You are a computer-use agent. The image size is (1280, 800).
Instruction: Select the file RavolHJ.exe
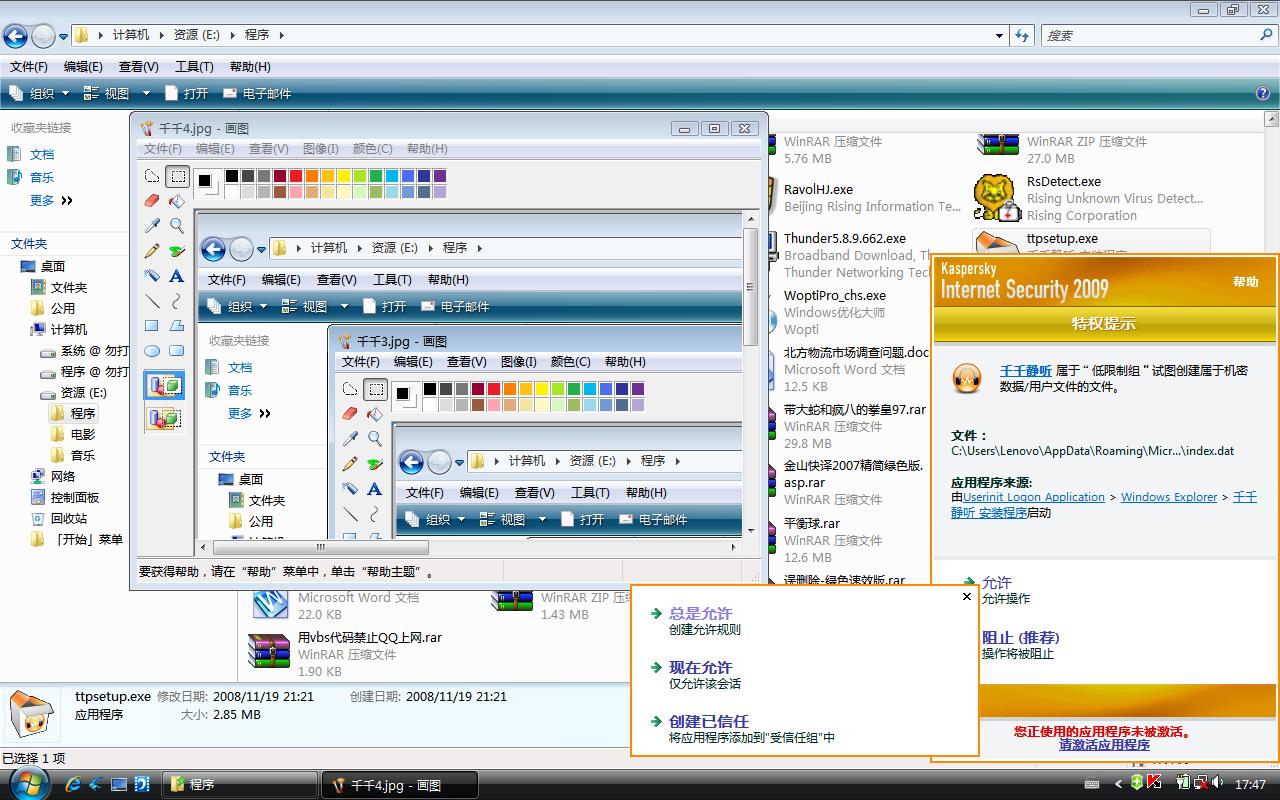[x=818, y=189]
